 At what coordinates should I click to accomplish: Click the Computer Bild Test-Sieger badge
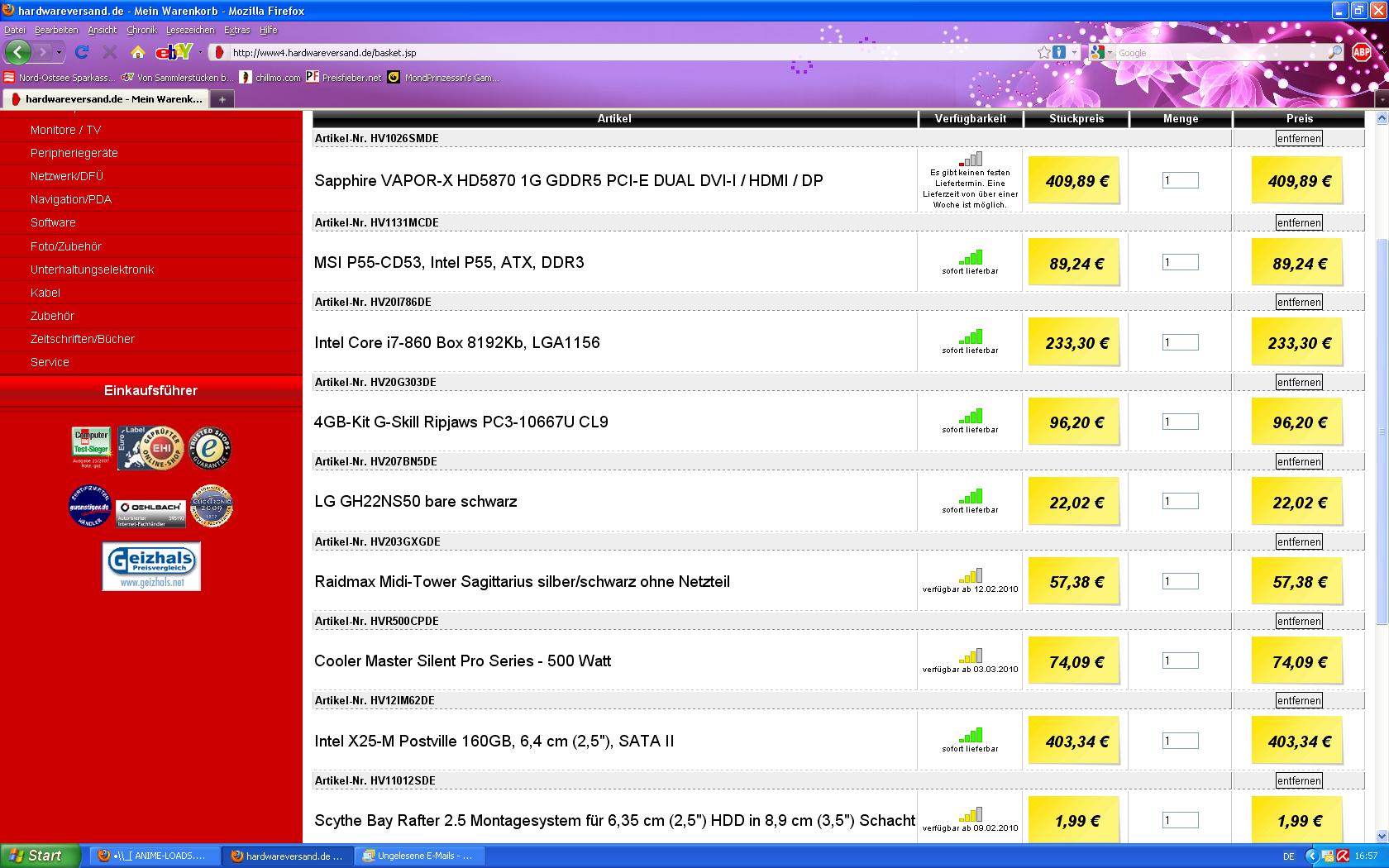click(x=91, y=447)
